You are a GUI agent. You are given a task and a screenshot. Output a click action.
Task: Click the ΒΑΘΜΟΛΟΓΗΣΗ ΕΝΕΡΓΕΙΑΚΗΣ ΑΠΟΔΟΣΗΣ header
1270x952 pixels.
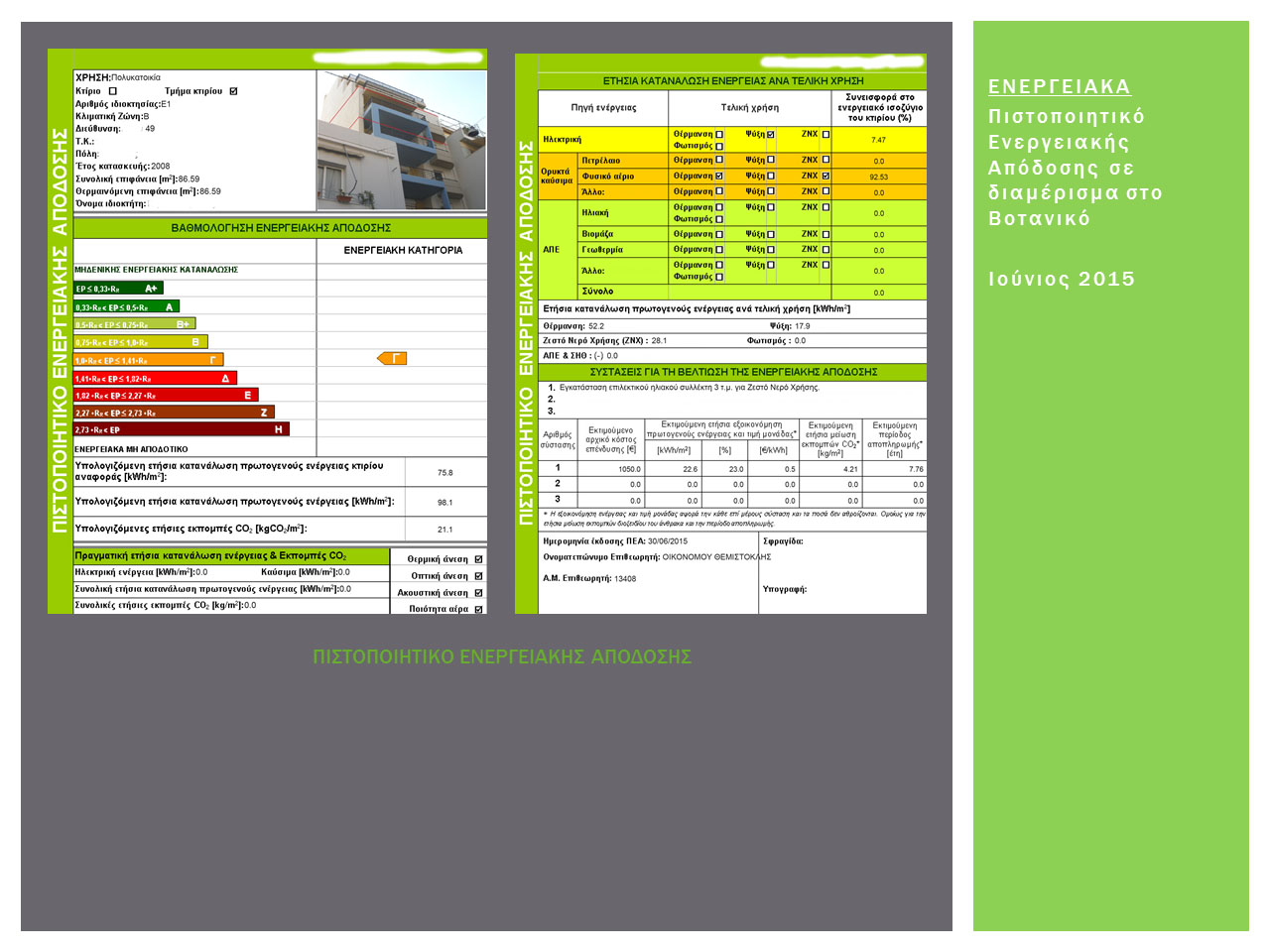(x=281, y=228)
